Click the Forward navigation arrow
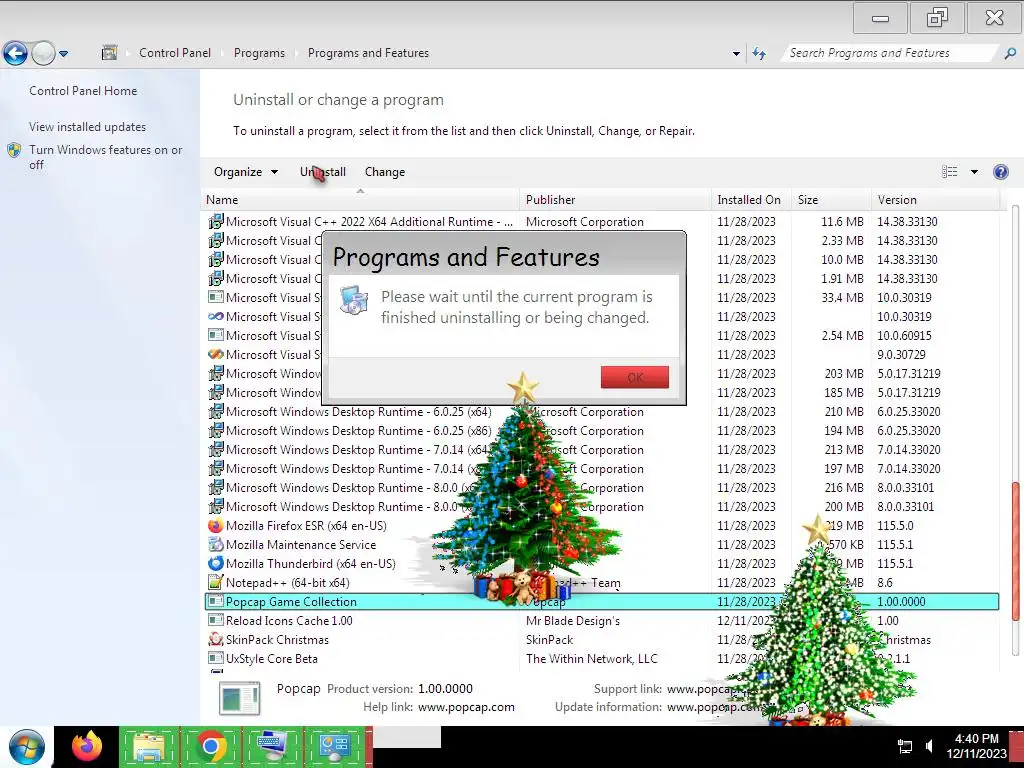The image size is (1024, 768). [43, 53]
